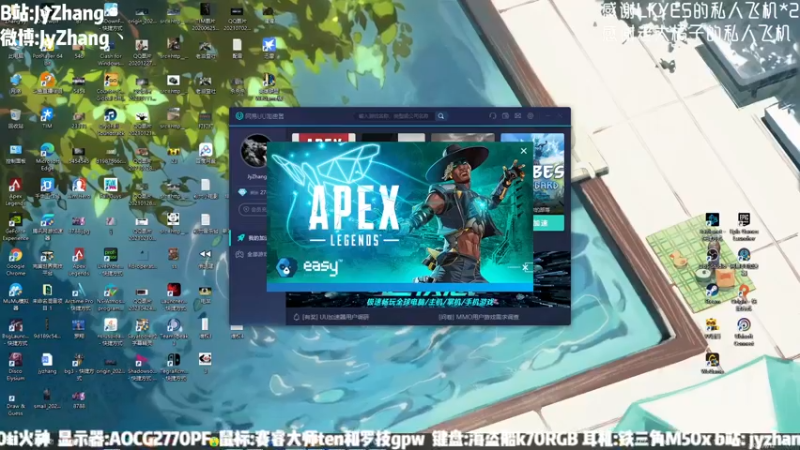Open TeamSpeak 3 desktop shortcut
The height and width of the screenshot is (450, 800).
(173, 332)
